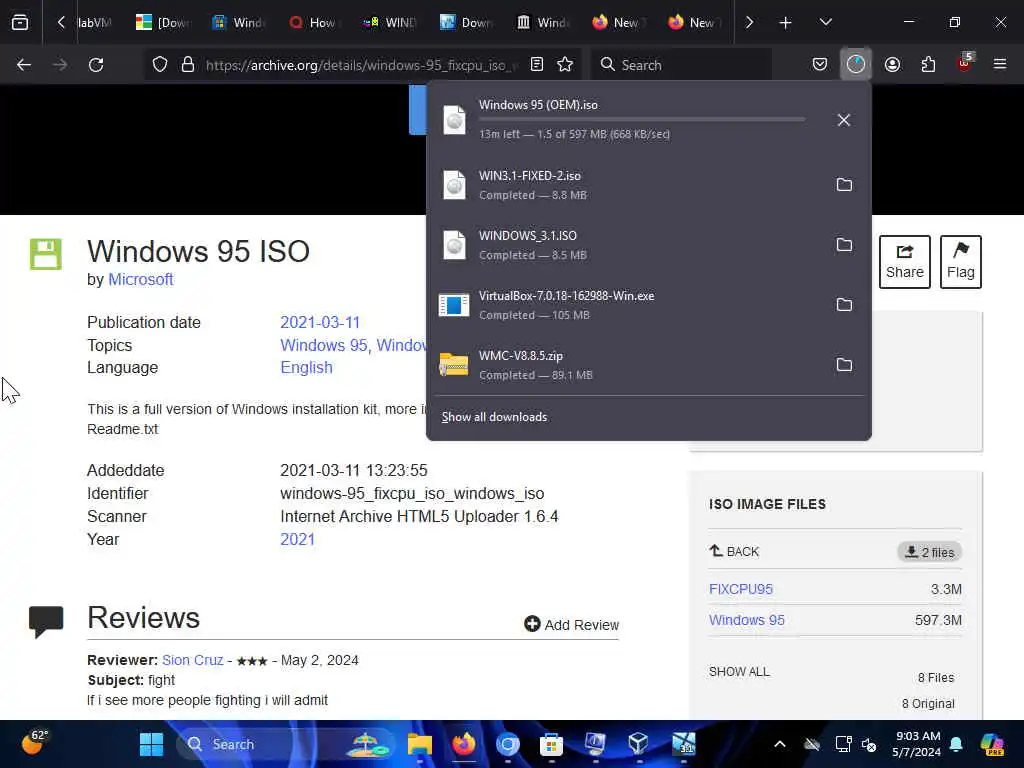Open uBlock Origin extension icon
1024x768 pixels.
965,63
